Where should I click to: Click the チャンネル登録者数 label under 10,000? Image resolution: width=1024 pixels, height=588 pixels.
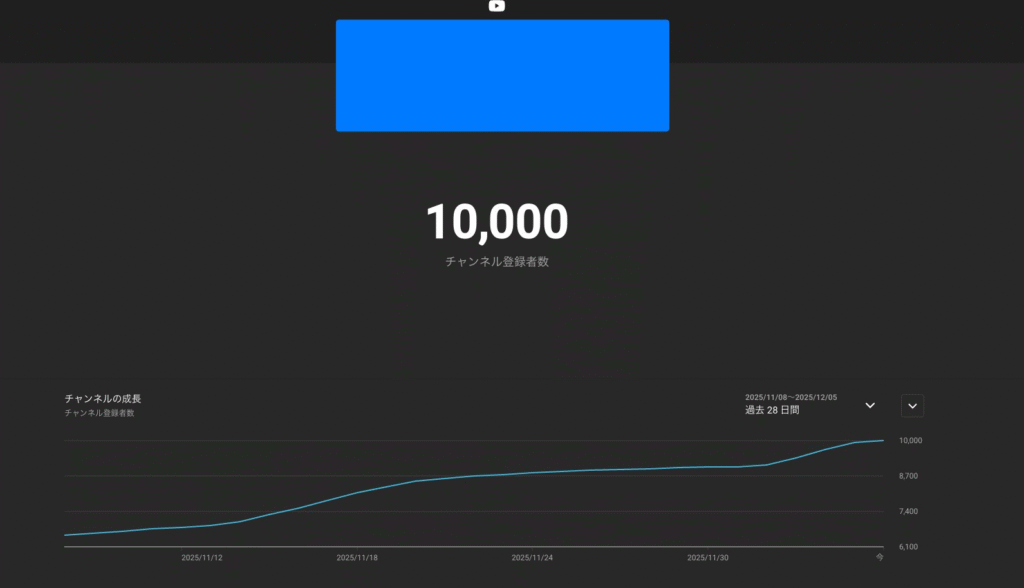[496, 262]
